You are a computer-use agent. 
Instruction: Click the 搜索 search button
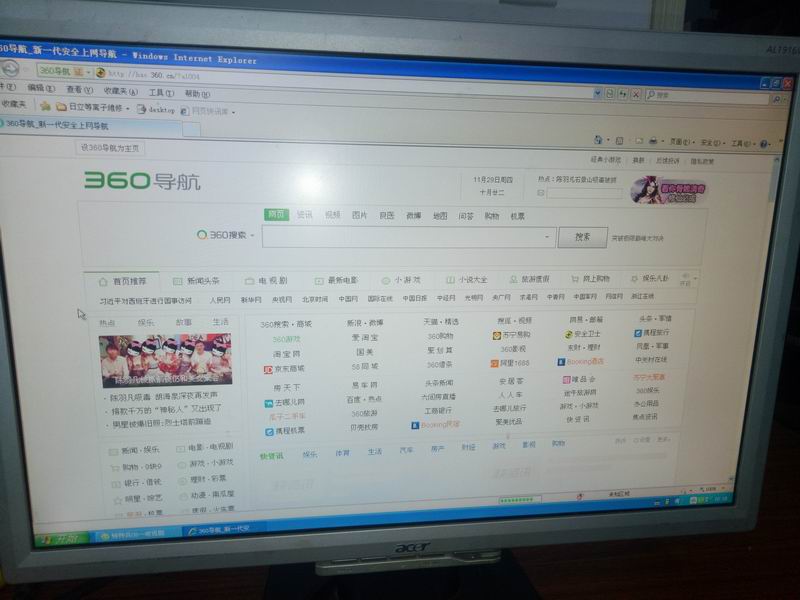(583, 237)
